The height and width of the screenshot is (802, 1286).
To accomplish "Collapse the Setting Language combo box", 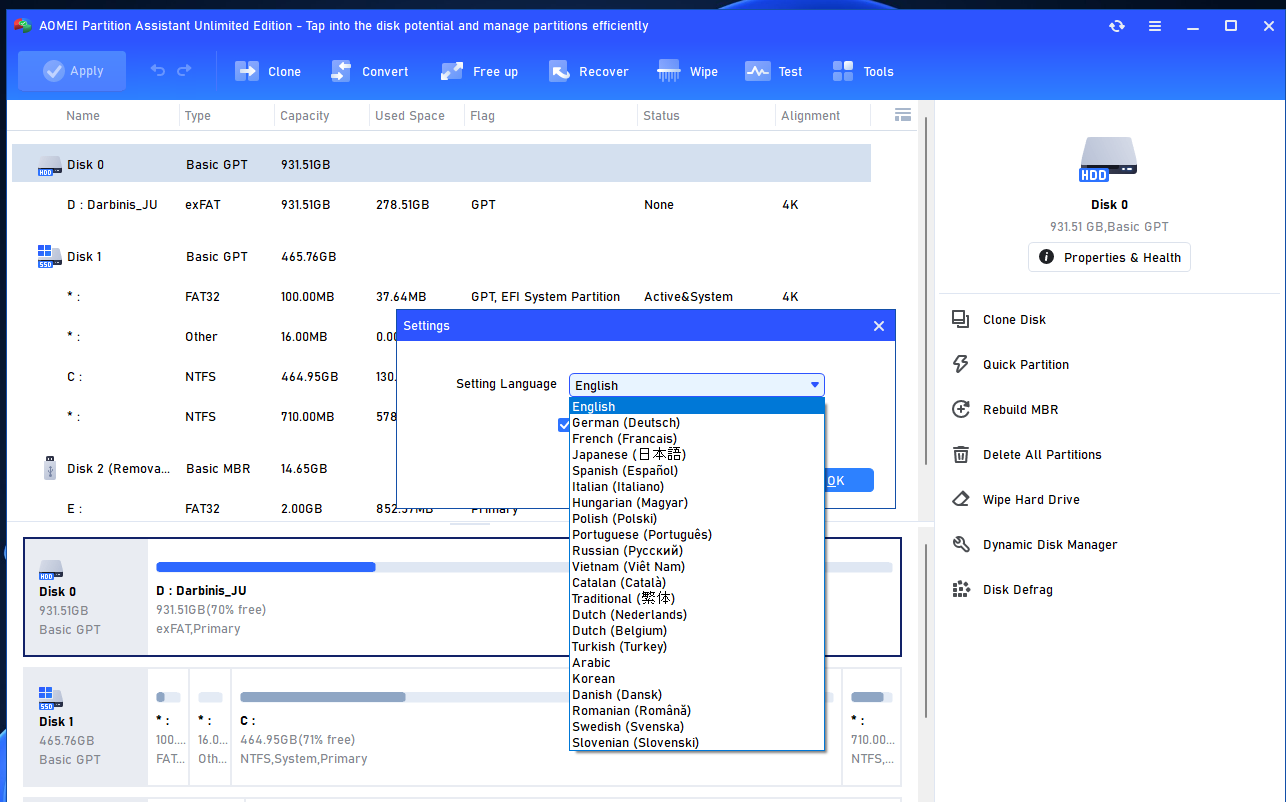I will 815,385.
